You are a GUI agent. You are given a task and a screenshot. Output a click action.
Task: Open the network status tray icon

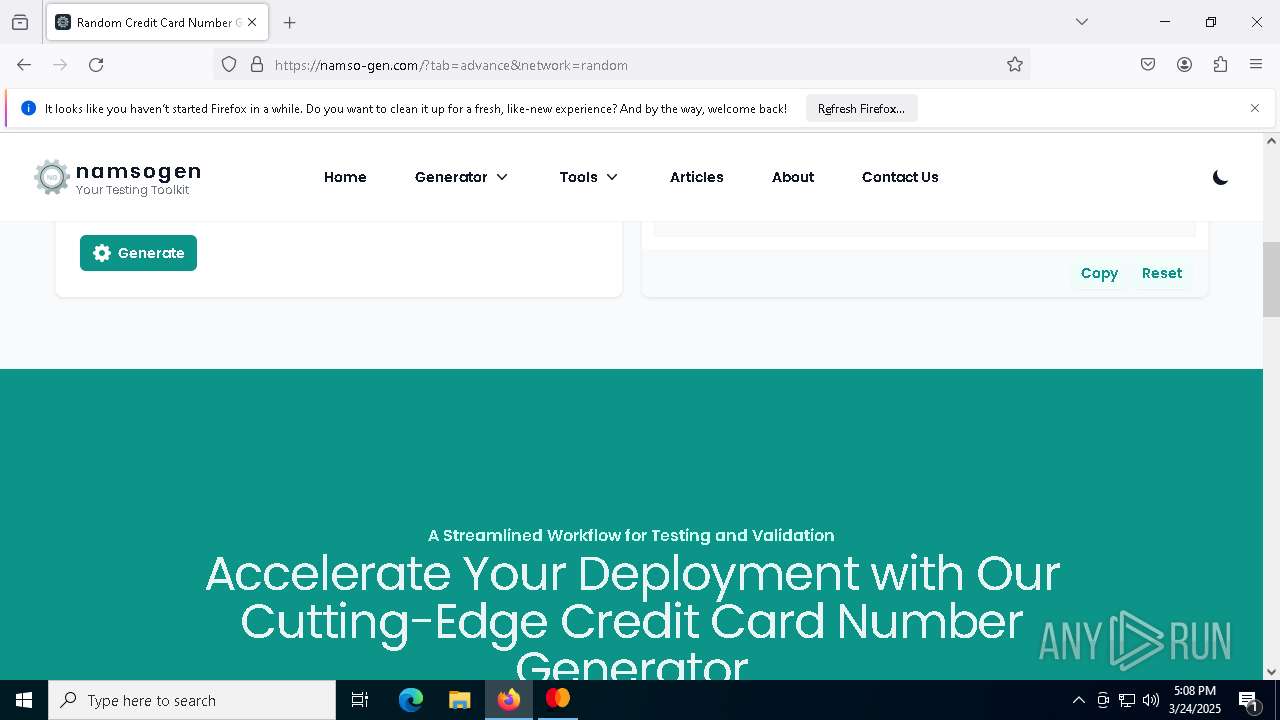pos(1127,700)
